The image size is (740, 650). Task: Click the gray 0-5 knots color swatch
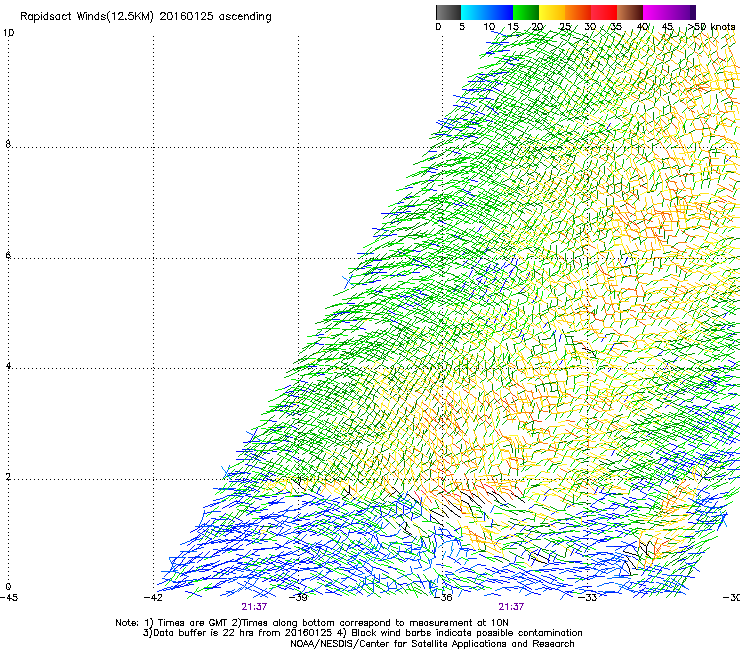pos(448,12)
